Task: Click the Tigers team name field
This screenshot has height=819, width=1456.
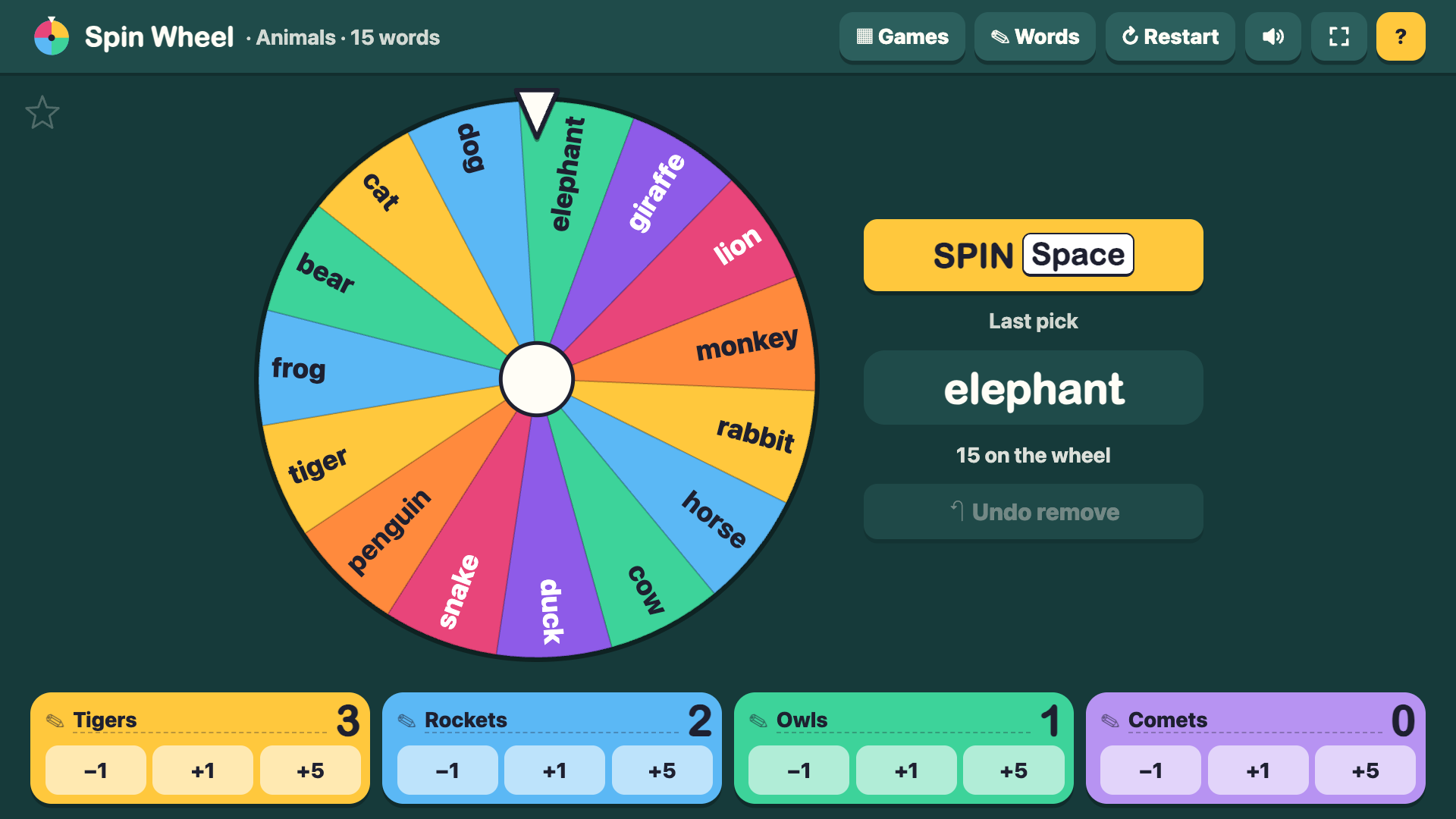Action: (199, 720)
